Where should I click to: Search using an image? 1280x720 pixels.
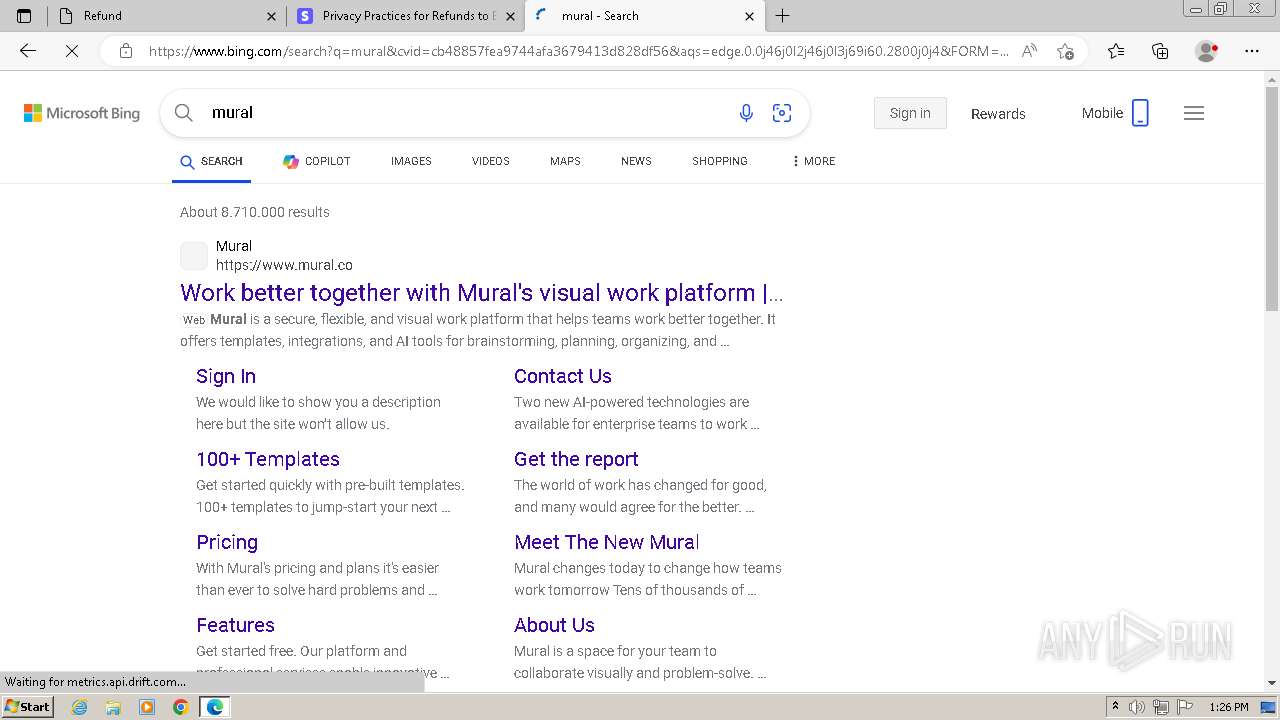[x=782, y=113]
